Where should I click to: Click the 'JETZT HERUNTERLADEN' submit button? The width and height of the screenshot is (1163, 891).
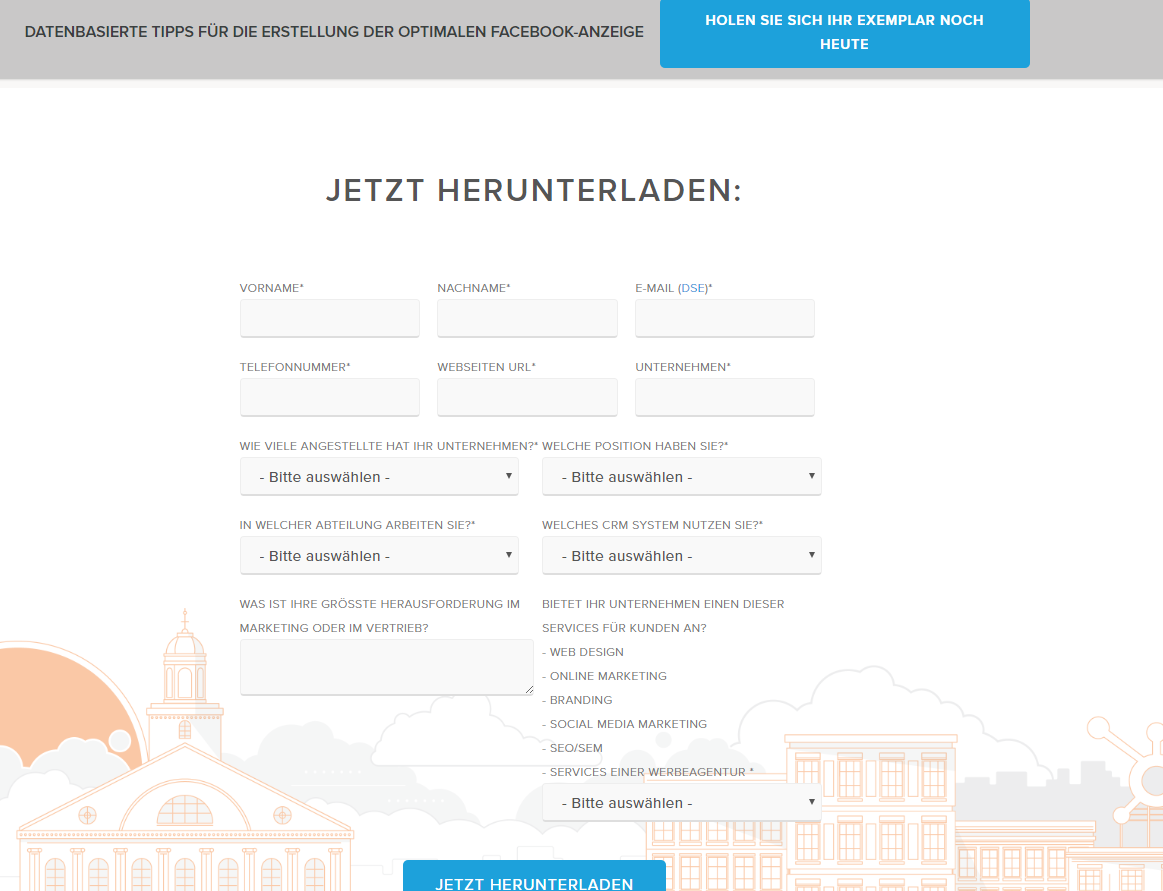click(x=534, y=880)
